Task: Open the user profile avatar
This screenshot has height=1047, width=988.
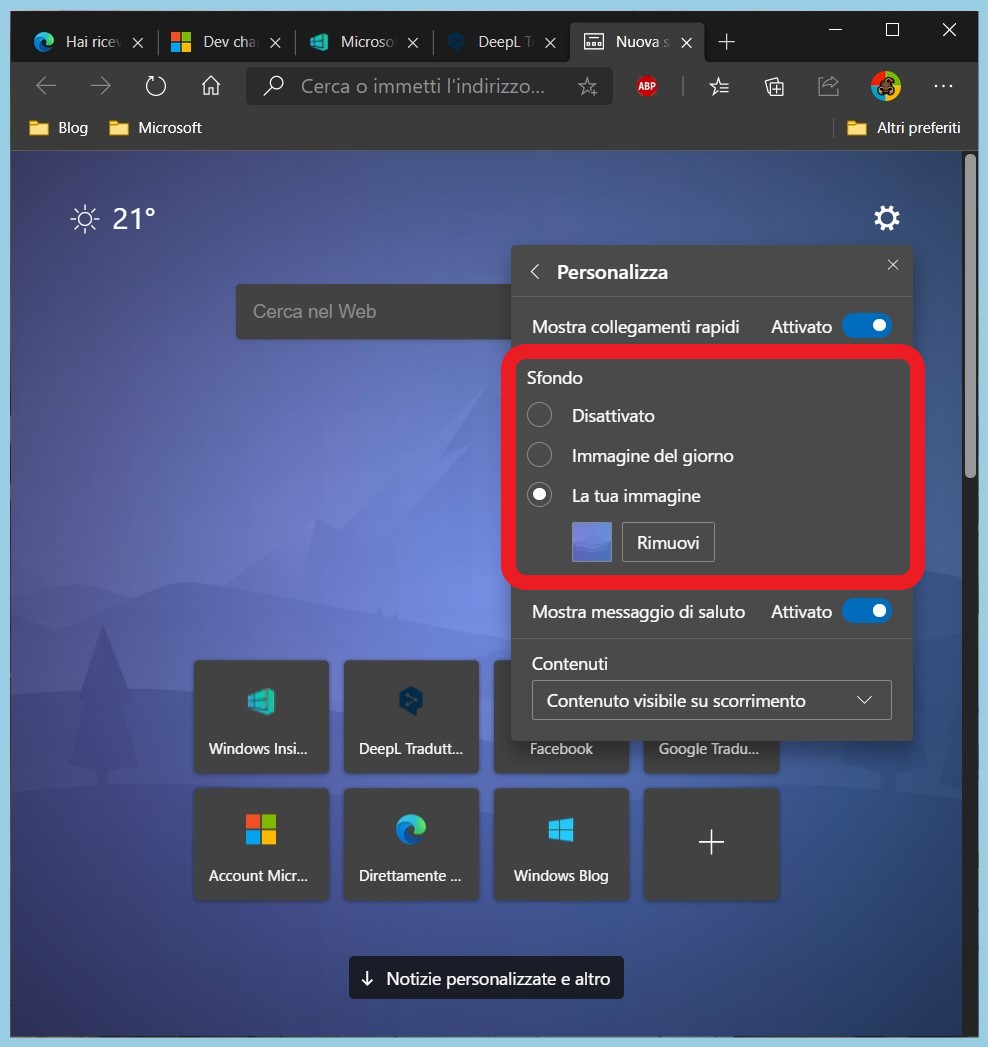Action: click(886, 86)
